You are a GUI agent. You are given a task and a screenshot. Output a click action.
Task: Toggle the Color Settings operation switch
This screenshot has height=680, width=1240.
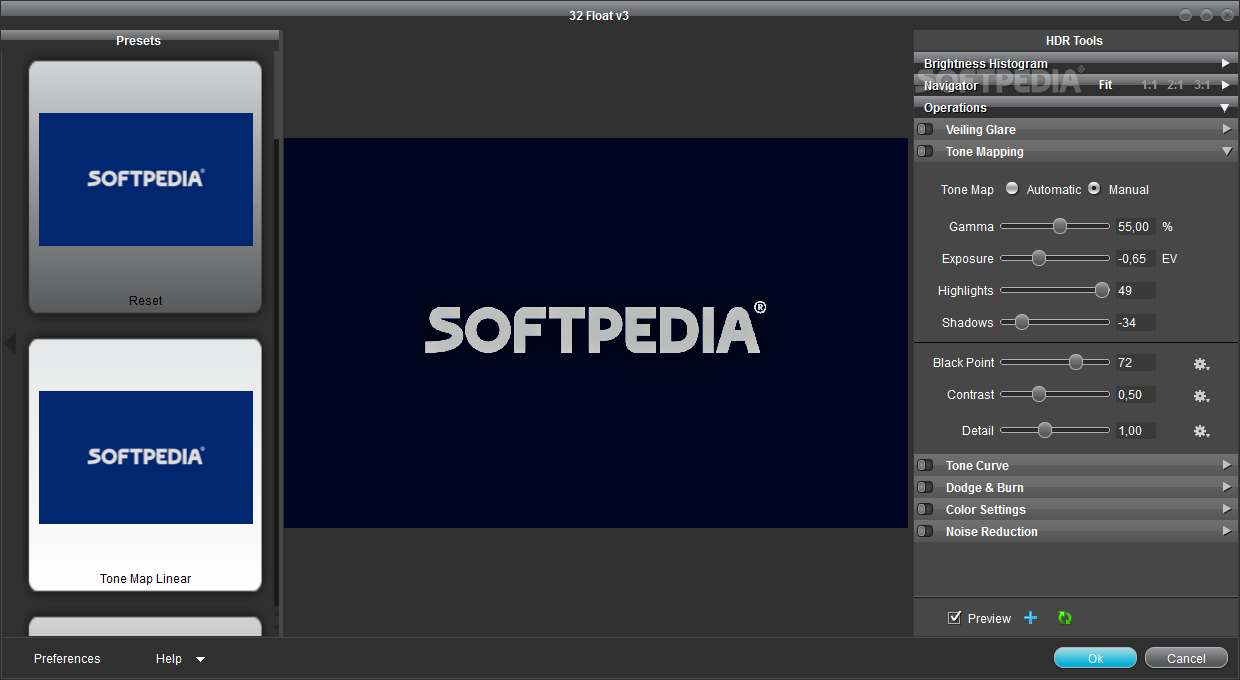coord(925,510)
